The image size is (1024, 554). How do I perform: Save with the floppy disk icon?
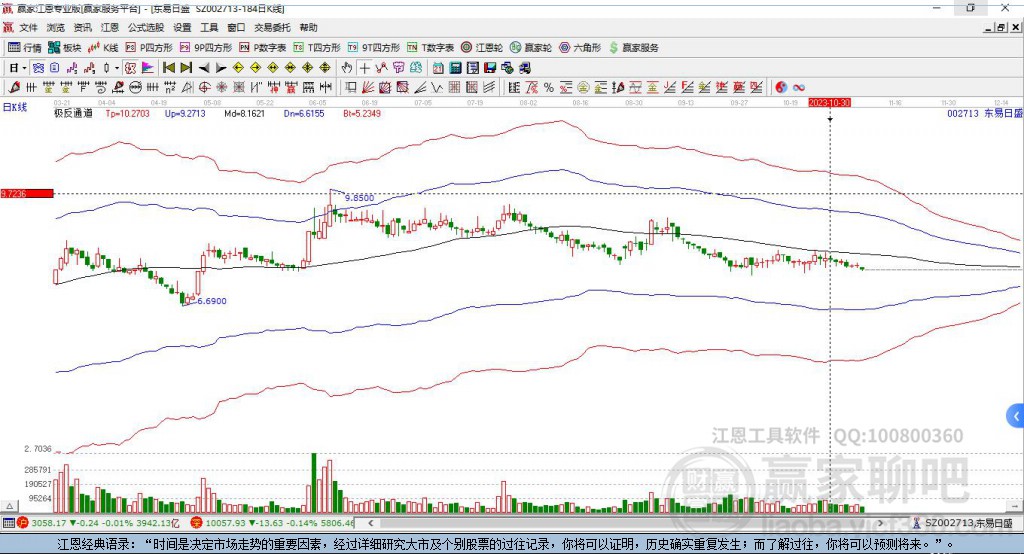490,68
